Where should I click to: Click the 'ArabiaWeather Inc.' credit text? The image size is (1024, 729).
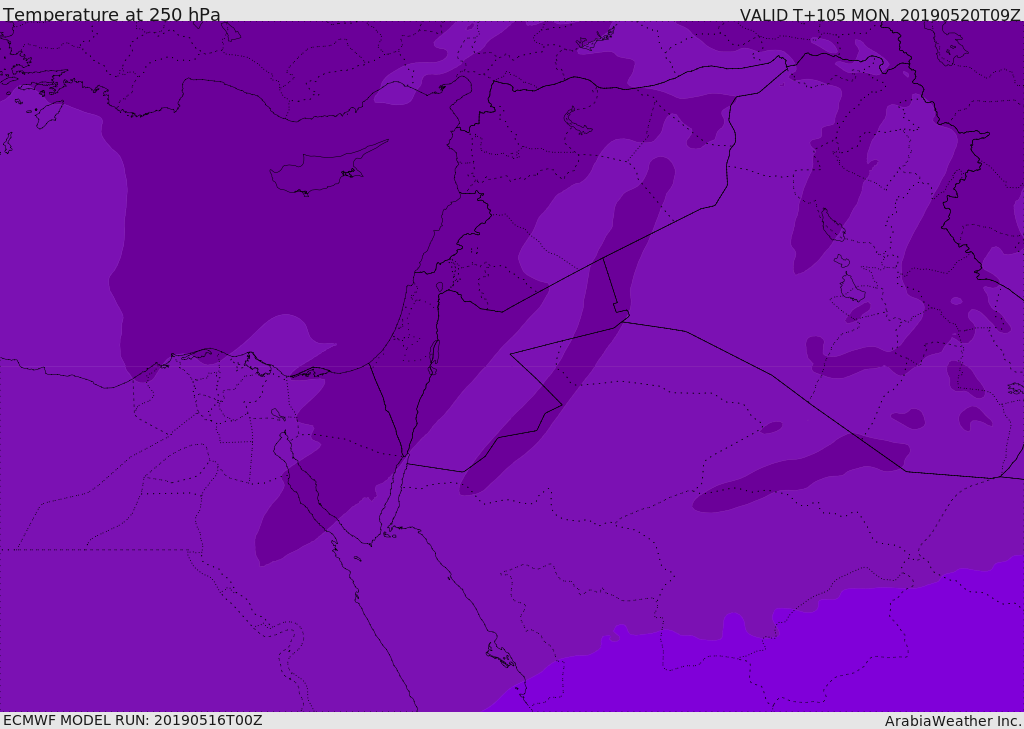(x=953, y=721)
